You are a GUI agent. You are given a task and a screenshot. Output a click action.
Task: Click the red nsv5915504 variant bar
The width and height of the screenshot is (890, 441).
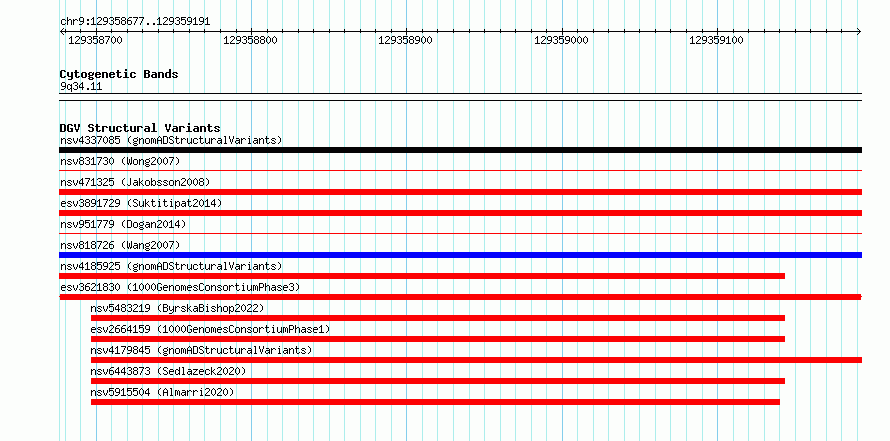(435, 402)
